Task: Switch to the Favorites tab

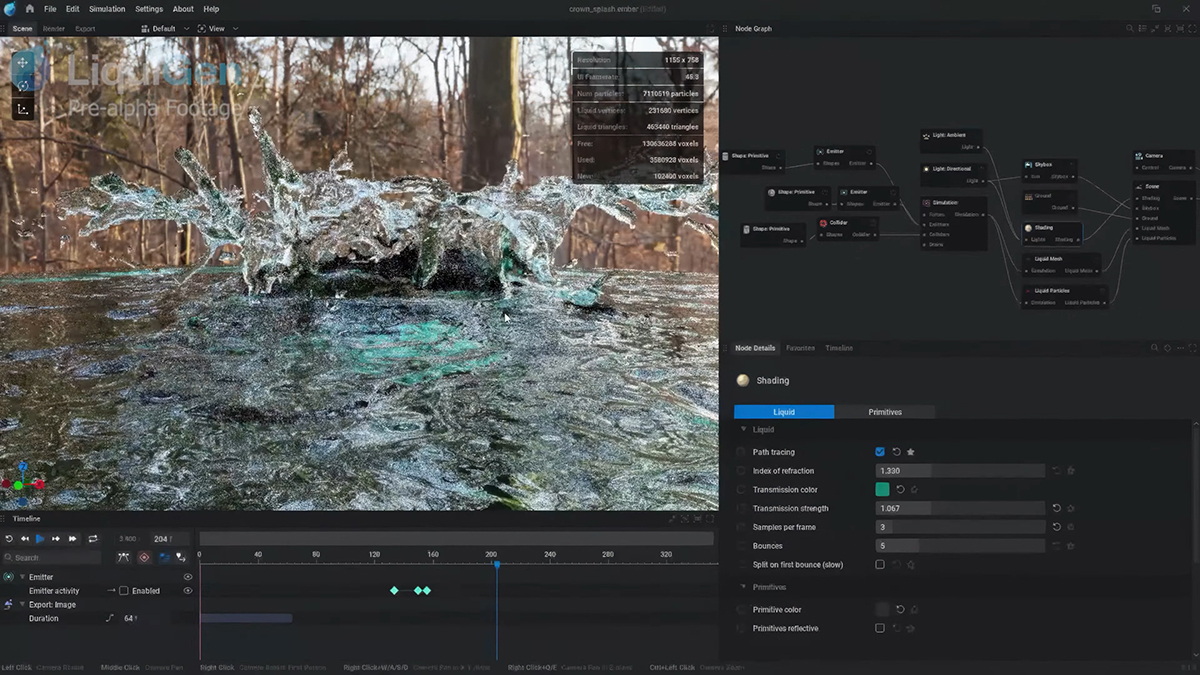Action: [x=800, y=348]
